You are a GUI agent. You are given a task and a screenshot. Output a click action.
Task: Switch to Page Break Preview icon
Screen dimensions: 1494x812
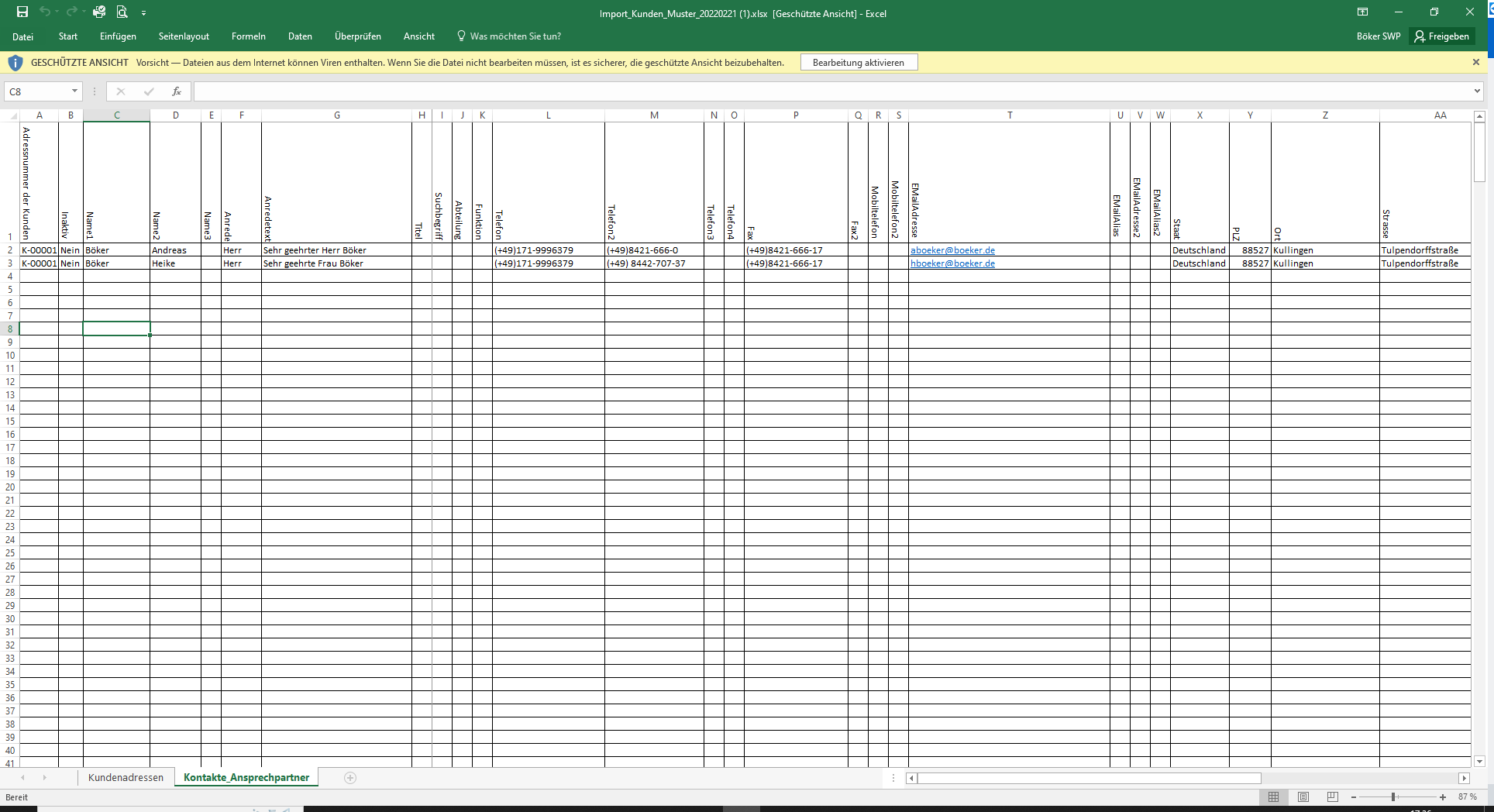1332,797
